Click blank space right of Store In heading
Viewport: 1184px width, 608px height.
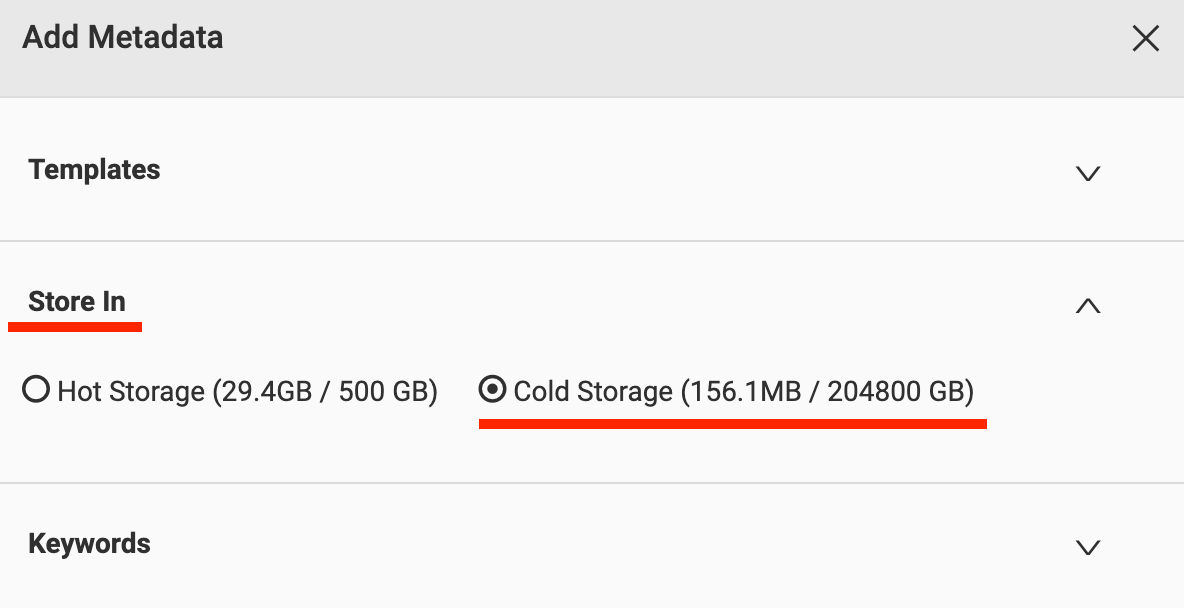[600, 302]
